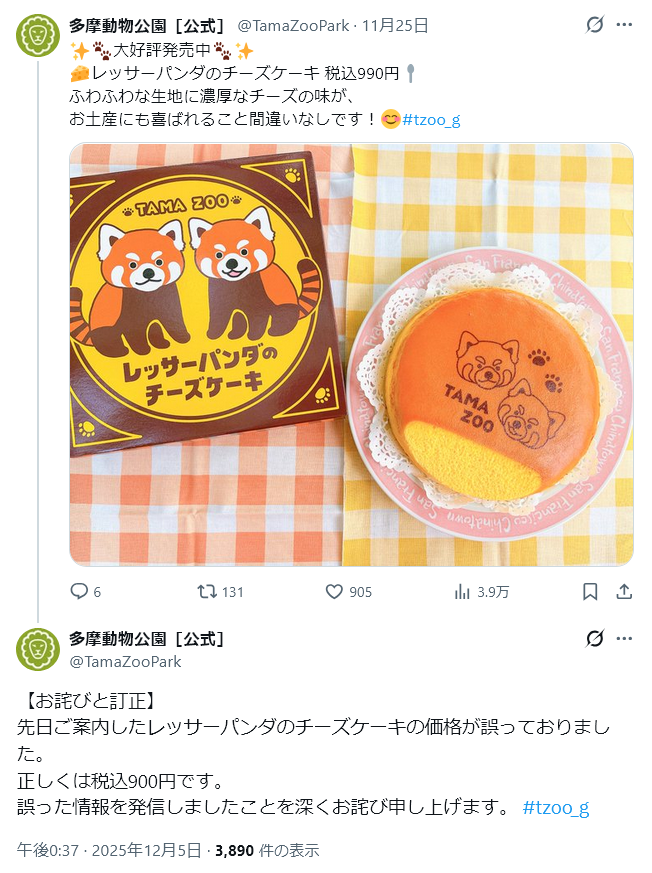Click the 3,890 件の表示 view count
Image resolution: width=652 pixels, height=873 pixels.
[267, 850]
